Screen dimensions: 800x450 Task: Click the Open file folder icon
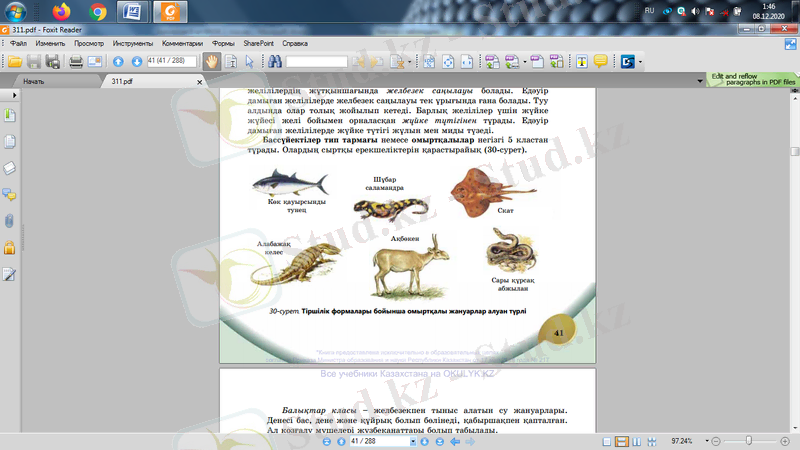click(14, 62)
